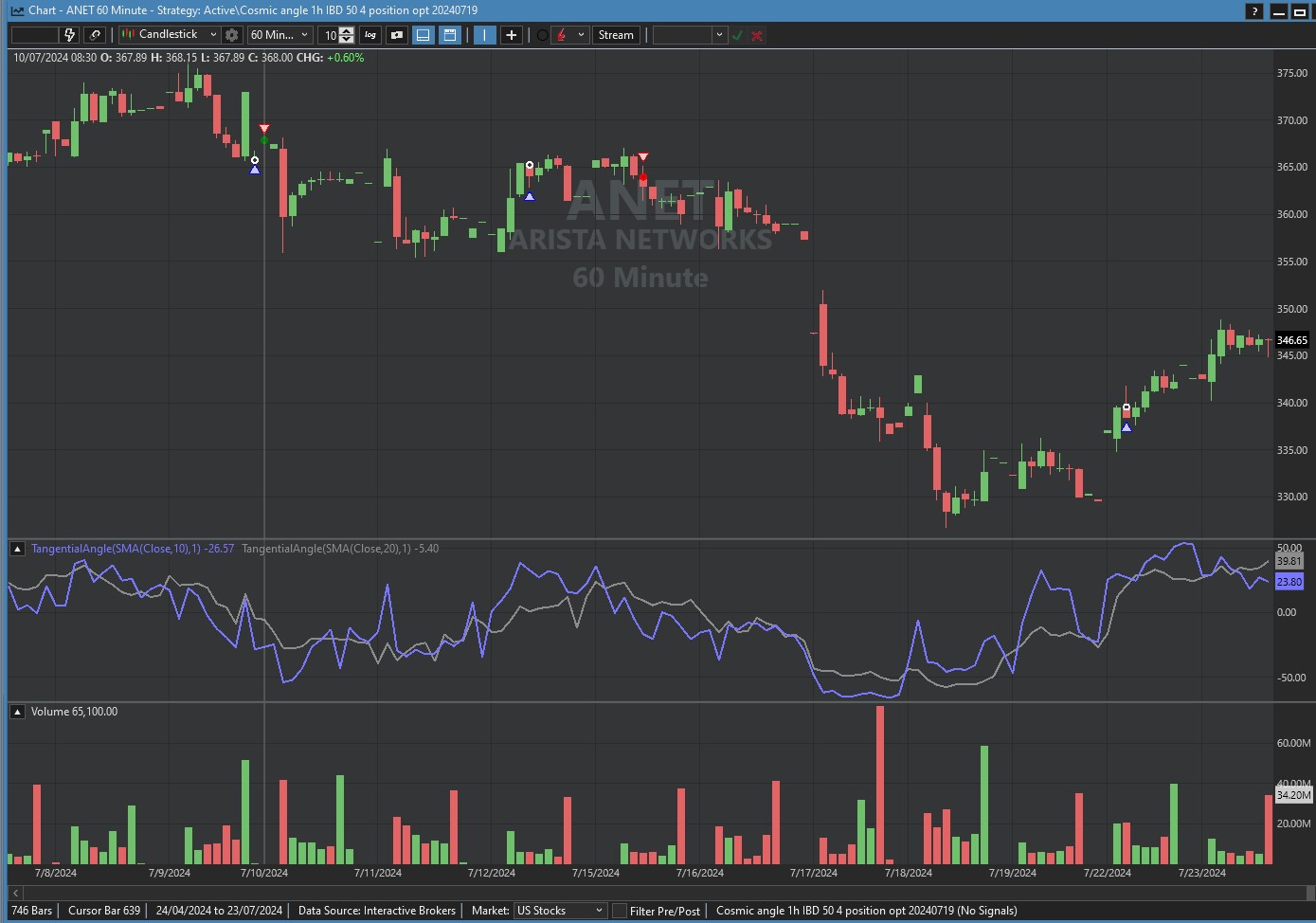Click the chain link symbol icon
The height and width of the screenshot is (923, 1316).
click(x=95, y=35)
